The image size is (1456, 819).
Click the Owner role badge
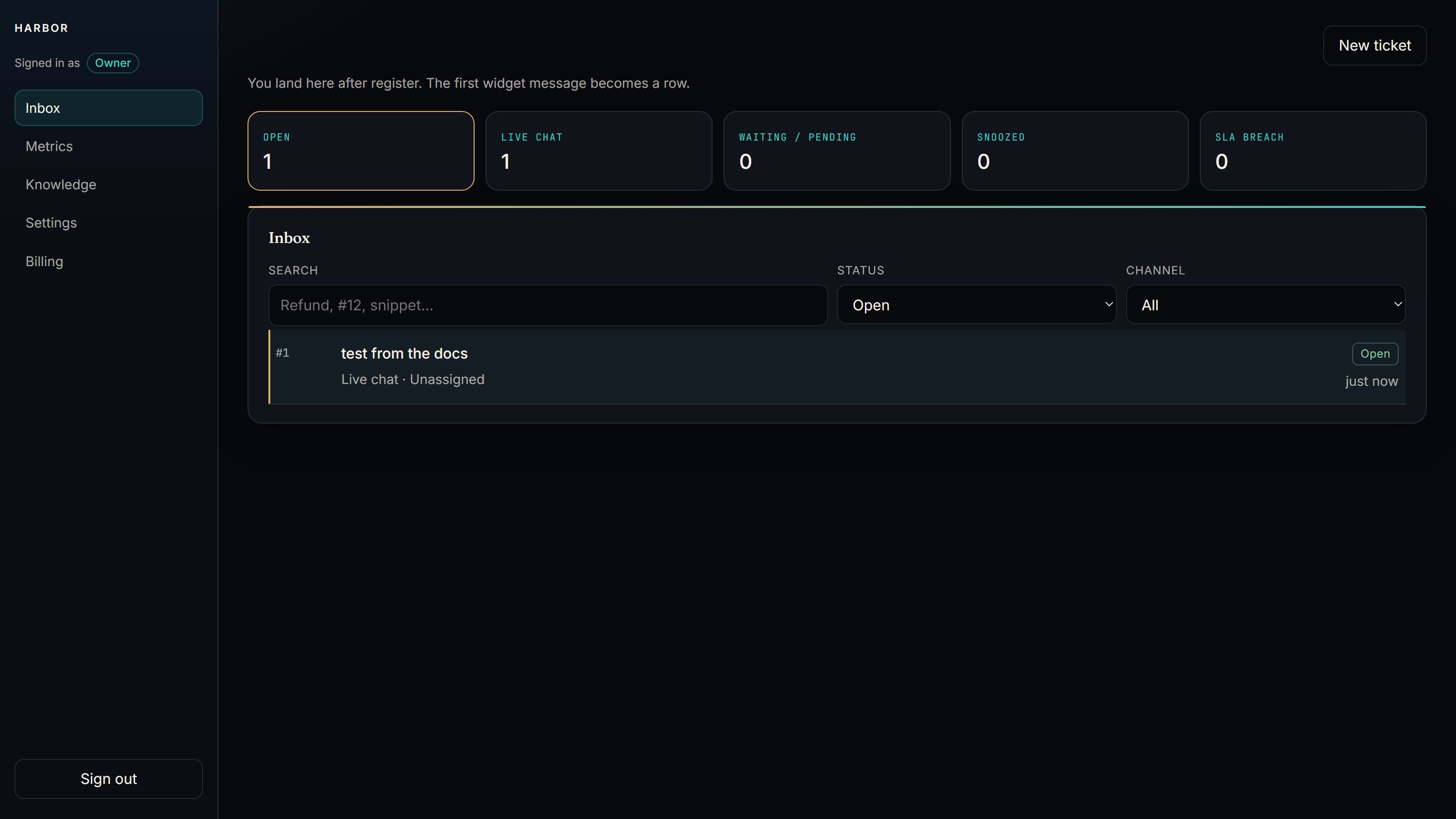click(113, 63)
